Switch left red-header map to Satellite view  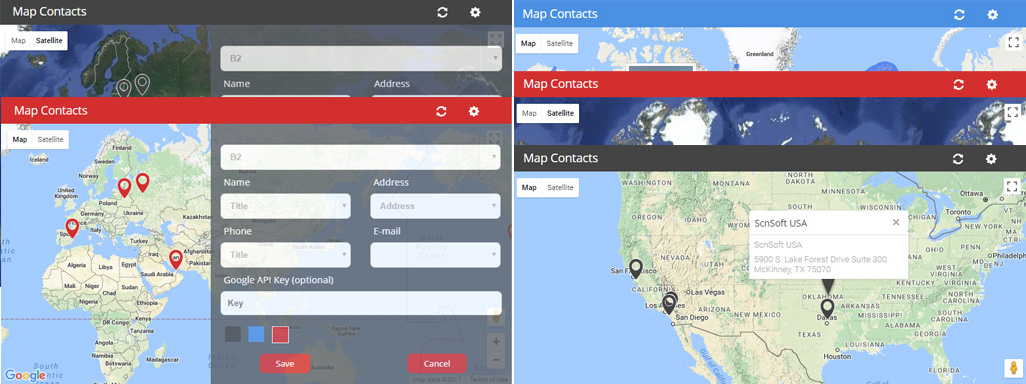(50, 139)
